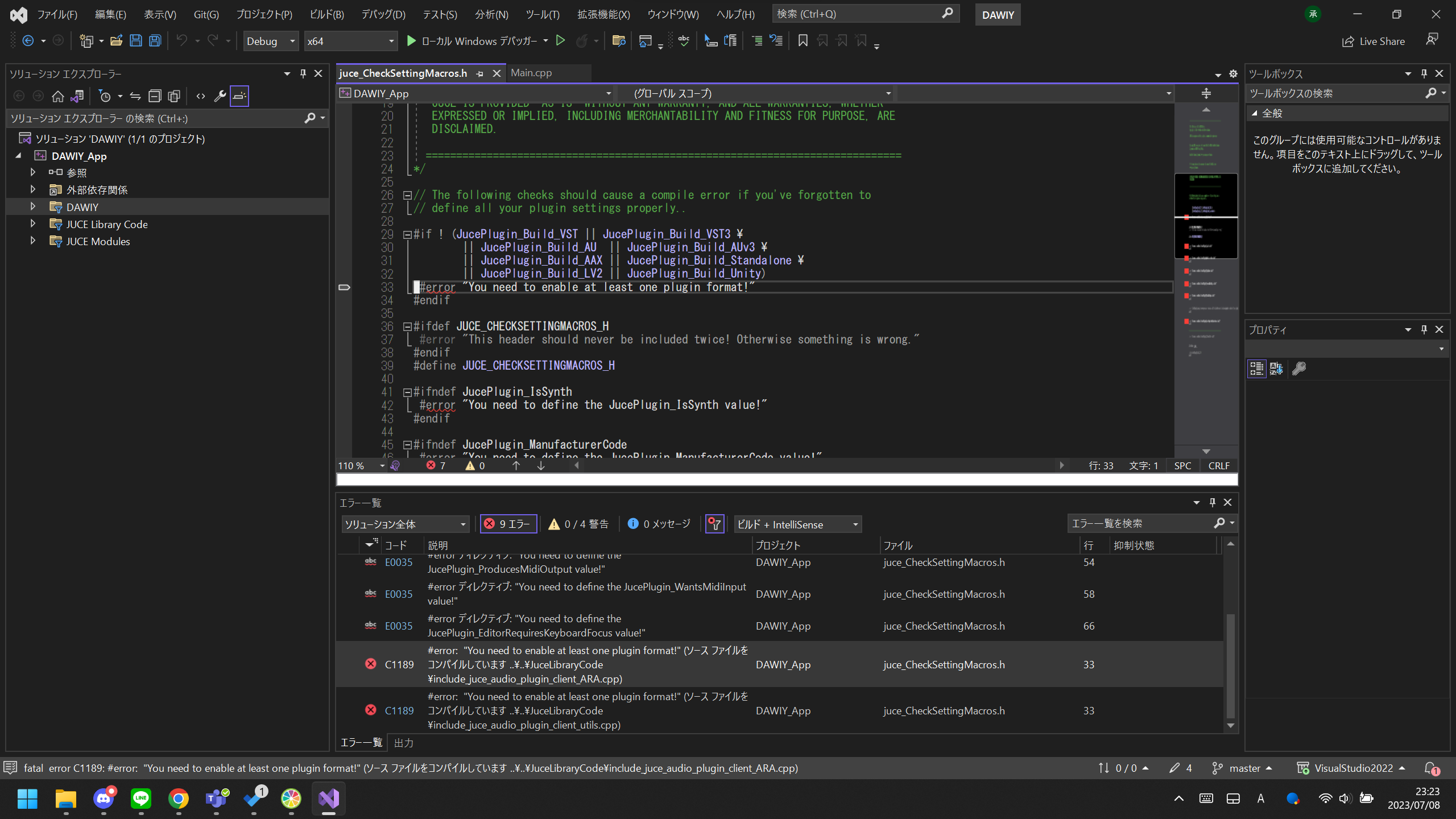Click the Properties wrench icon in Solution Explorer
The image size is (1456, 819).
(x=220, y=96)
